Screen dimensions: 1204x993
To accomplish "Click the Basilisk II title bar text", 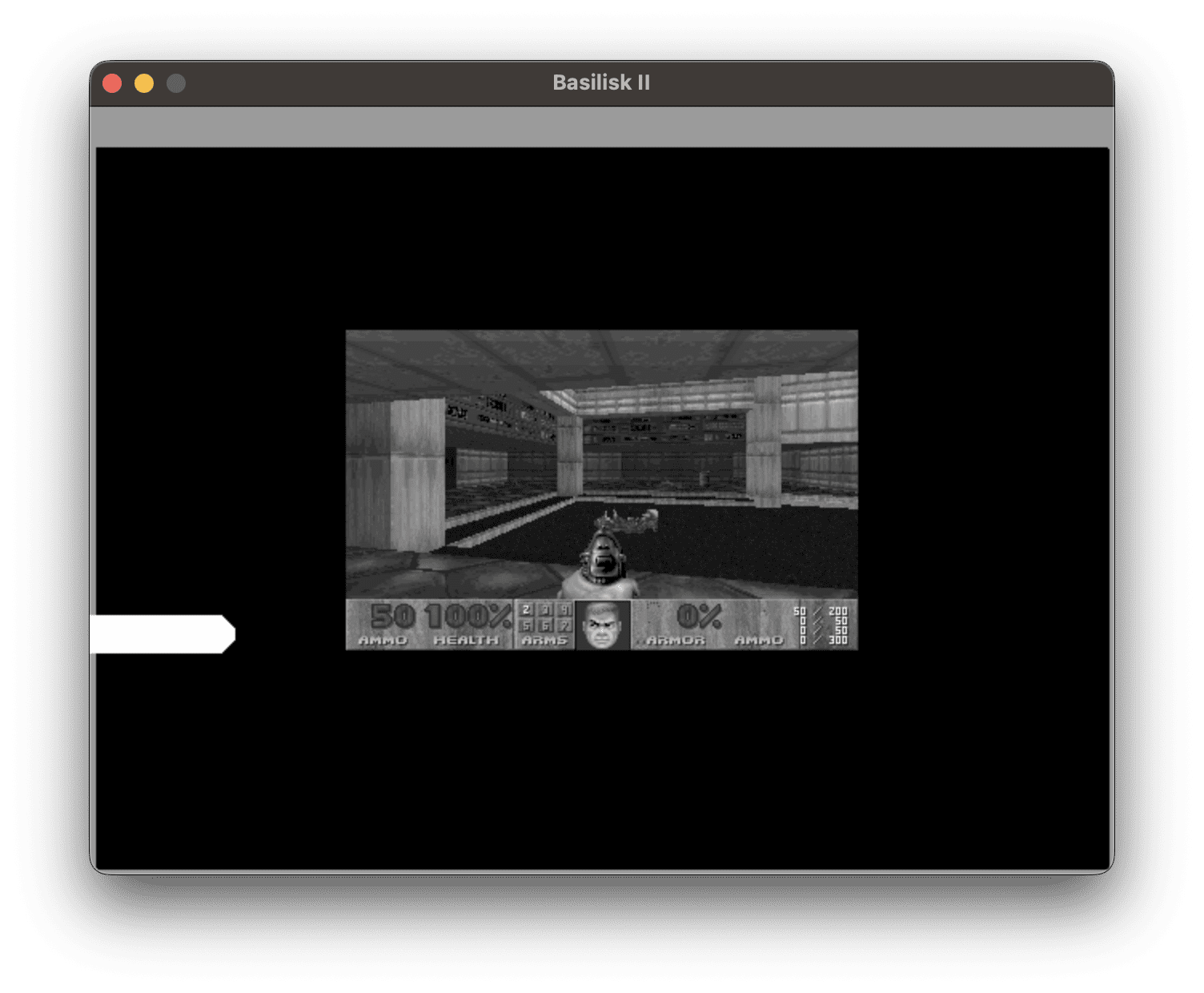I will coord(602,82).
